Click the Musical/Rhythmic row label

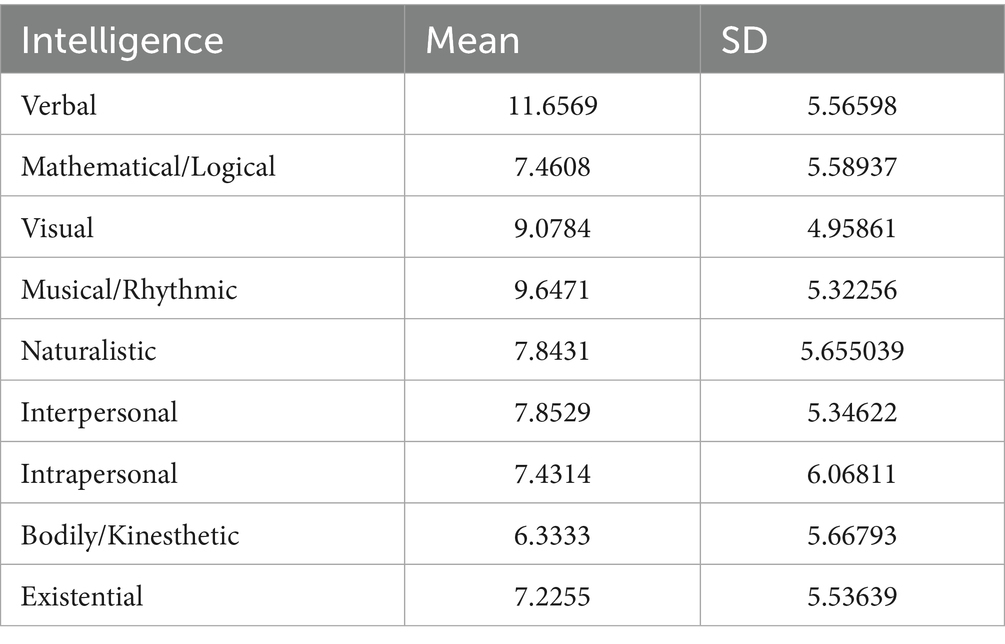click(x=129, y=290)
